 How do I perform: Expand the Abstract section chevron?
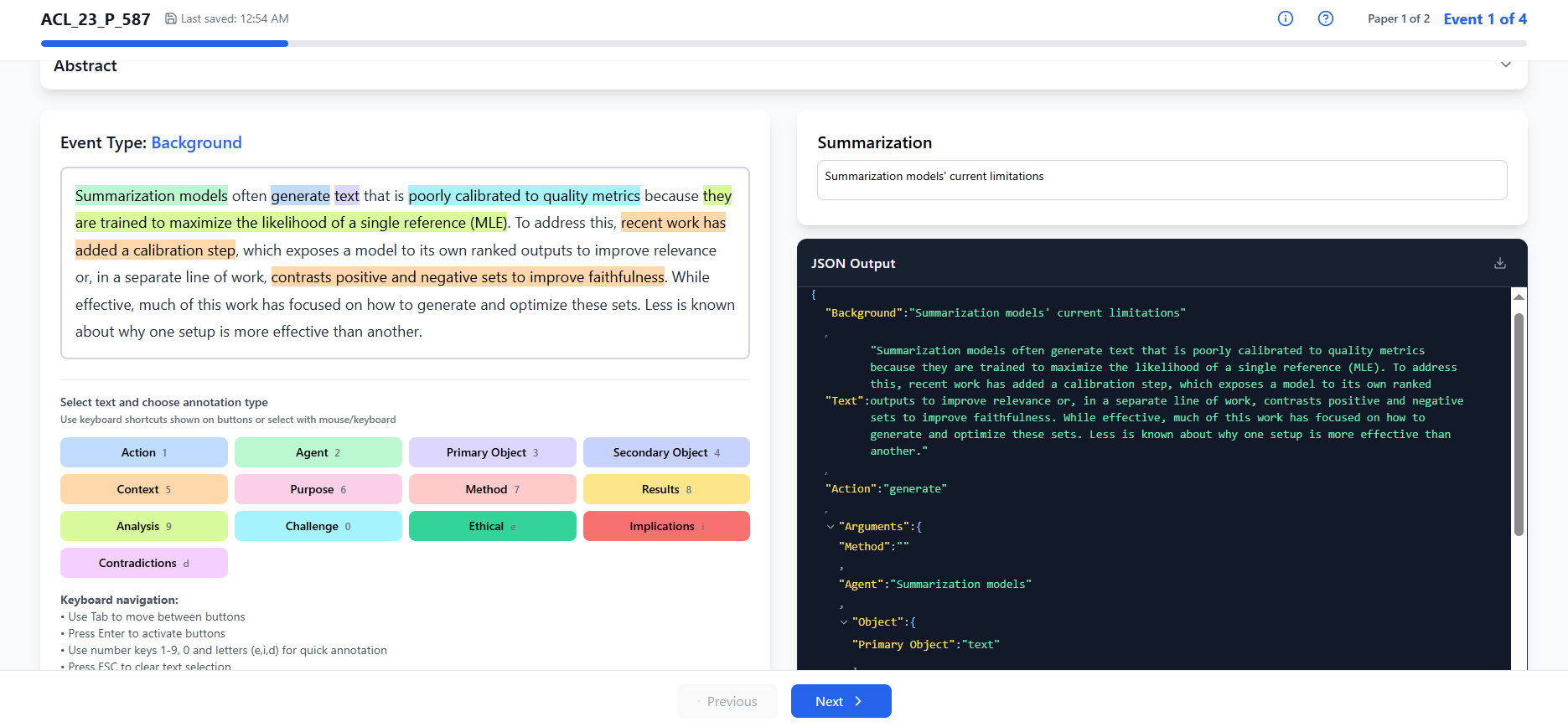coord(1505,65)
